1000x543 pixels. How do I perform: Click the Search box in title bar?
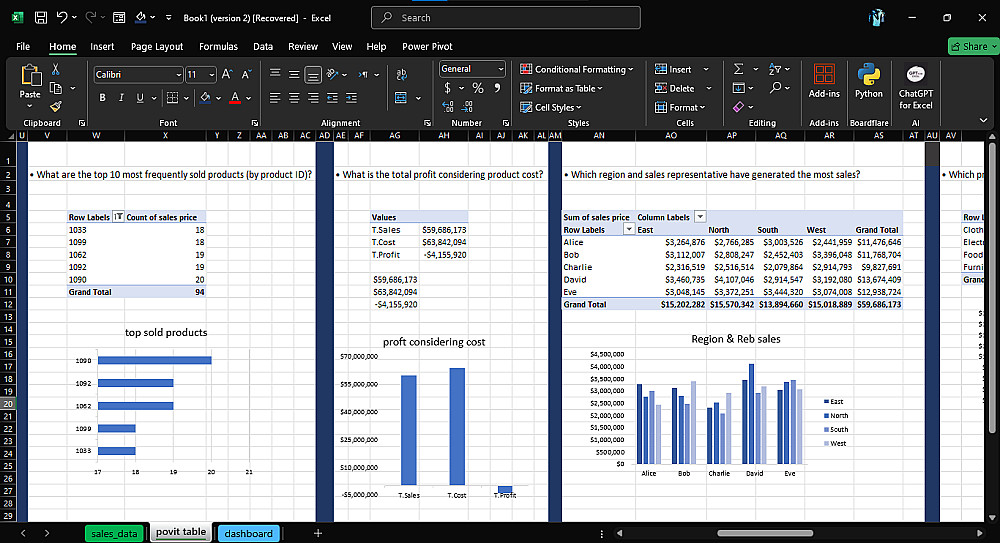tap(505, 17)
